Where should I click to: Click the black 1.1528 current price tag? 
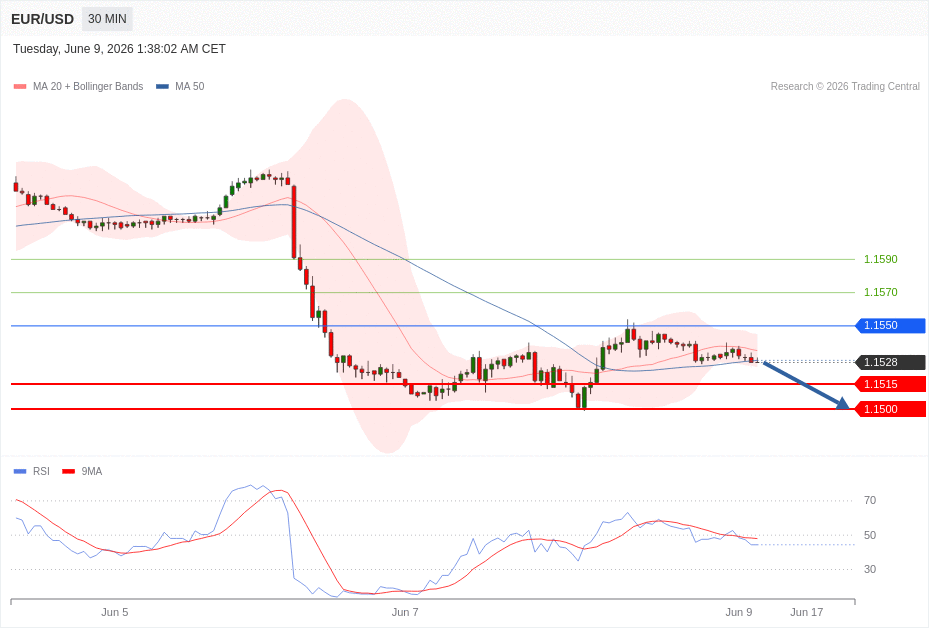point(890,362)
